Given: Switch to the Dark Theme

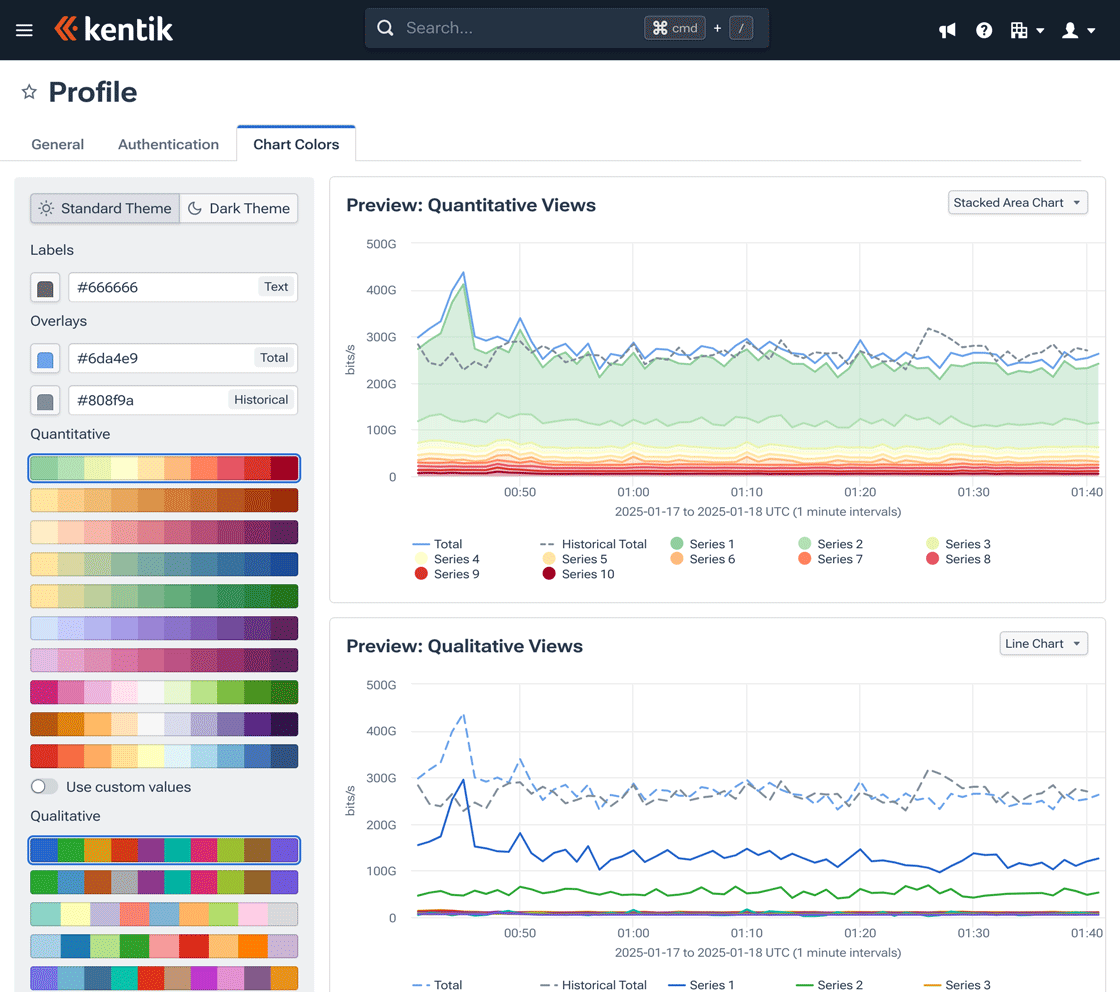Looking at the screenshot, I should tap(238, 208).
